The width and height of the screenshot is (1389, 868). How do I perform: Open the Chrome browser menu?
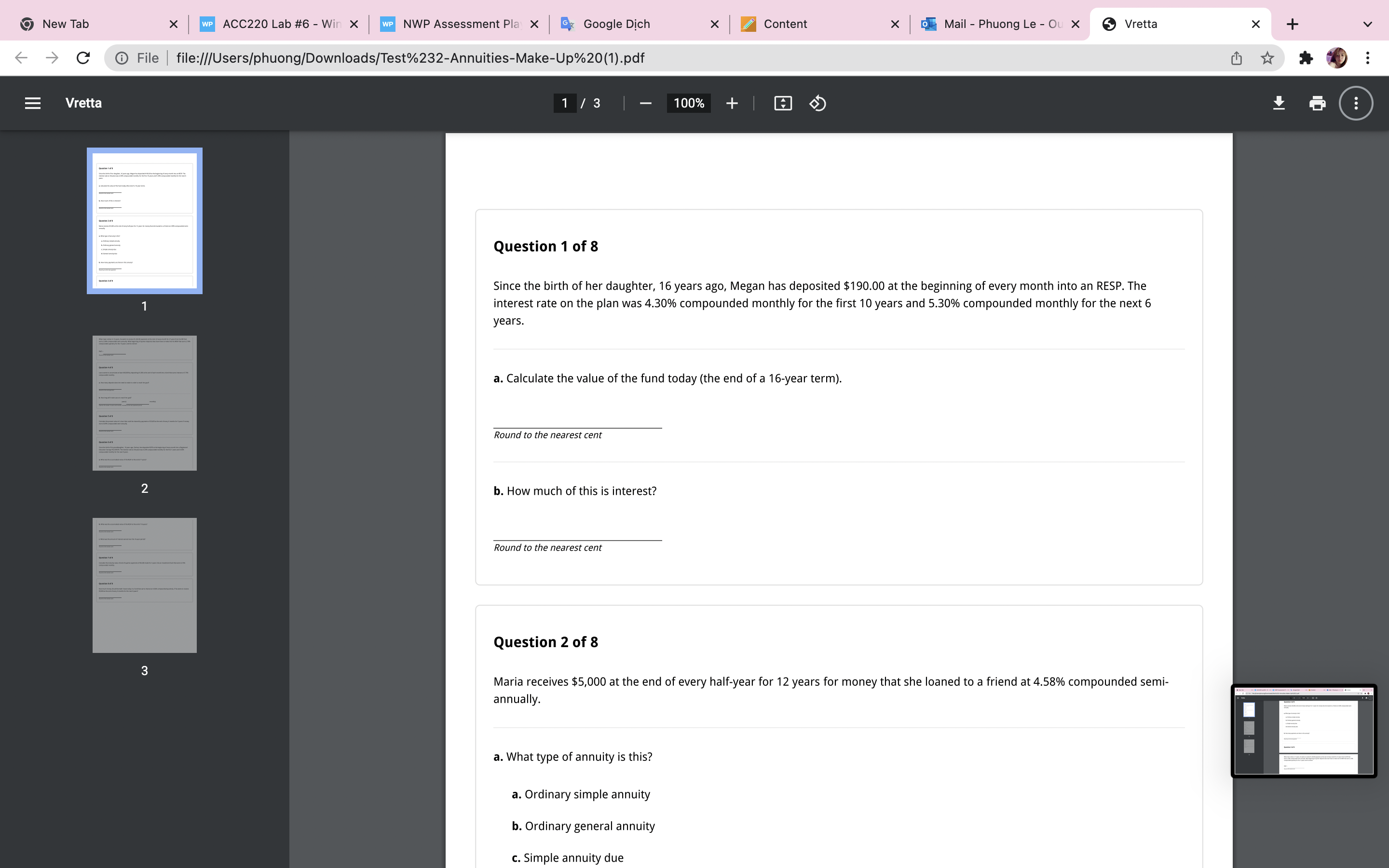(x=1368, y=58)
